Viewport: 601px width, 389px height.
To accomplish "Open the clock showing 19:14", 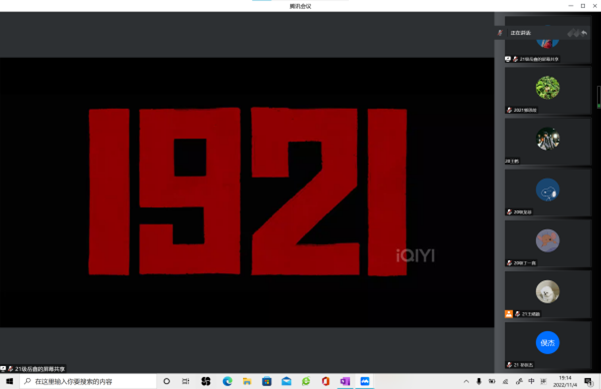I will (565, 381).
